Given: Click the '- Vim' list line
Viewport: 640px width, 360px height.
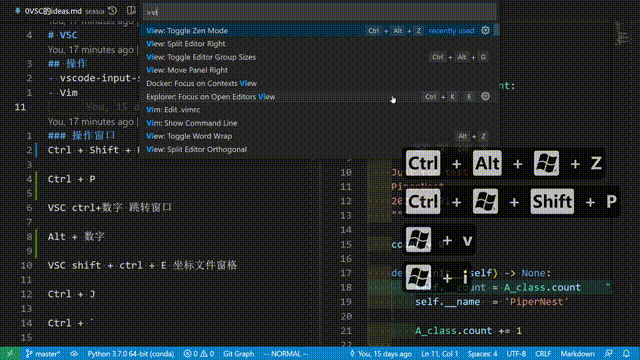Looking at the screenshot, I should click(63, 93).
